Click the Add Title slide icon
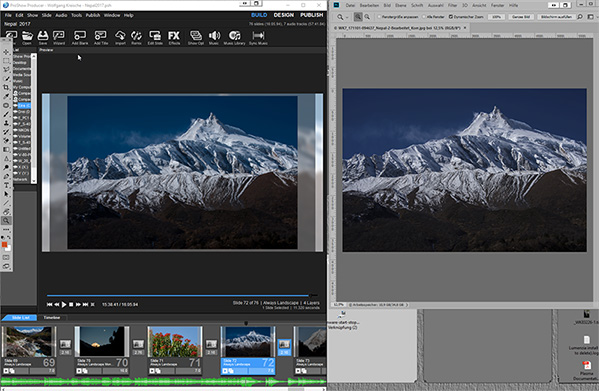Screen dimensions: 599x391 pos(100,37)
